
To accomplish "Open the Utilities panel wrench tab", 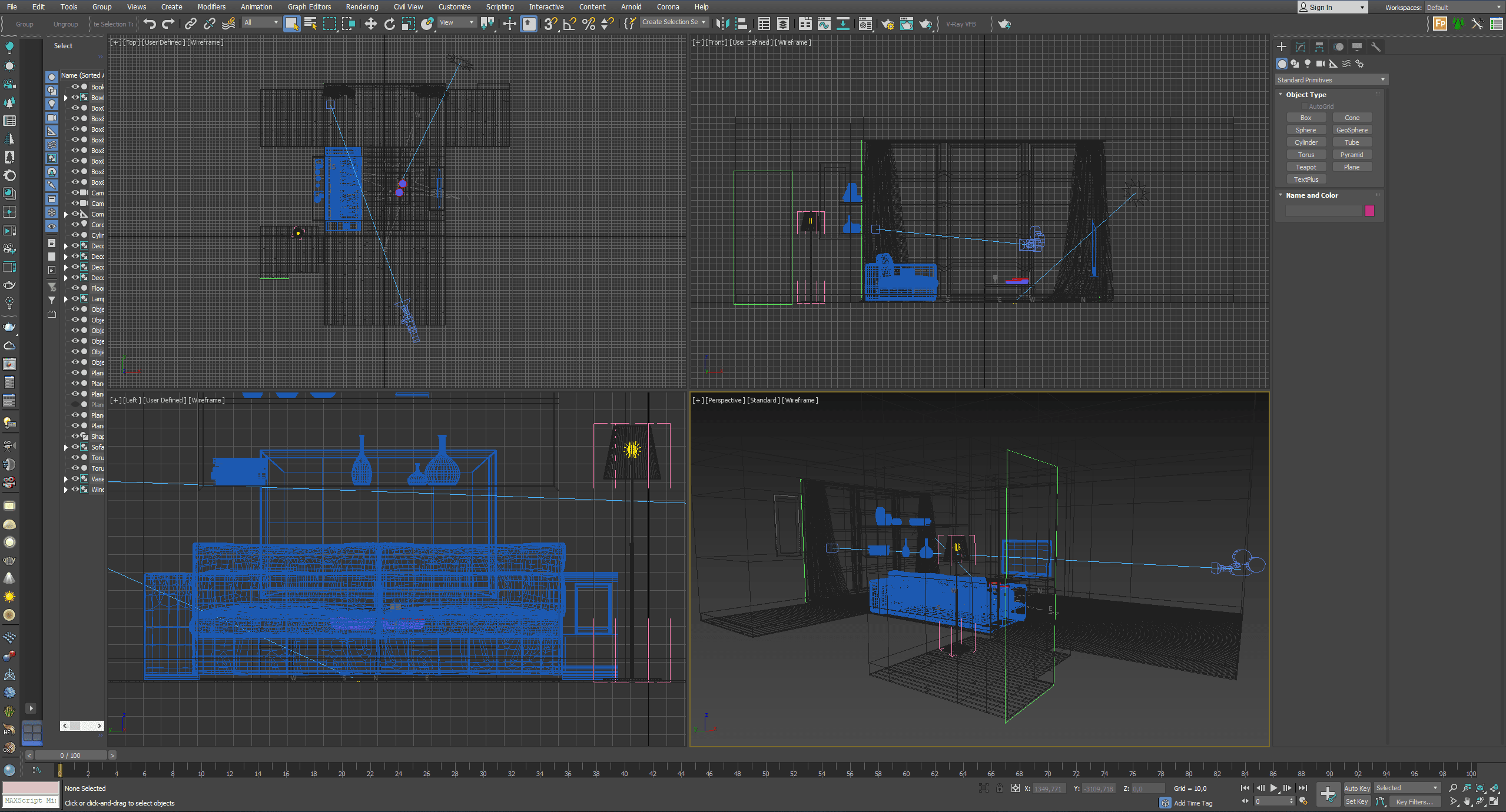I will click(1376, 46).
